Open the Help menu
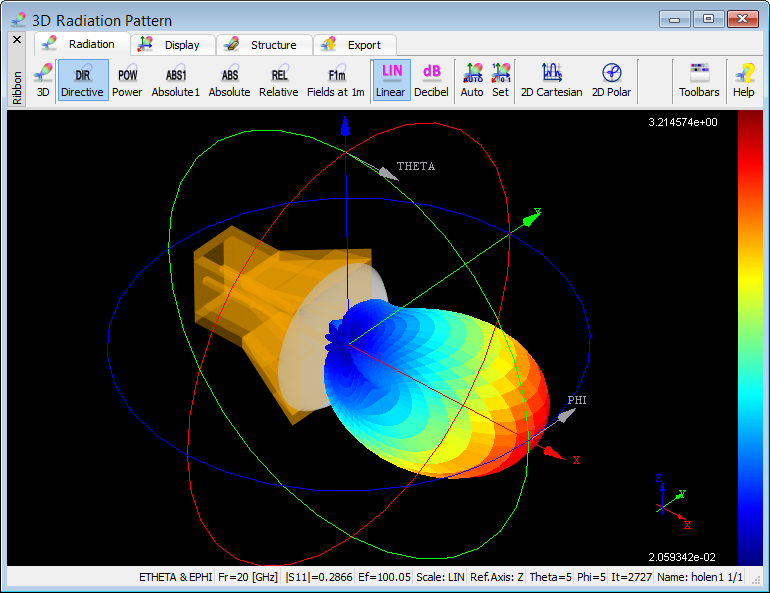Image resolution: width=770 pixels, height=593 pixels. click(x=744, y=81)
